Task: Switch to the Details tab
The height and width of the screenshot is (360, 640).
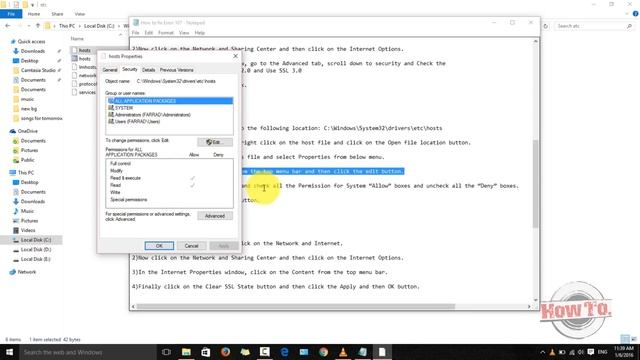Action: [149, 70]
